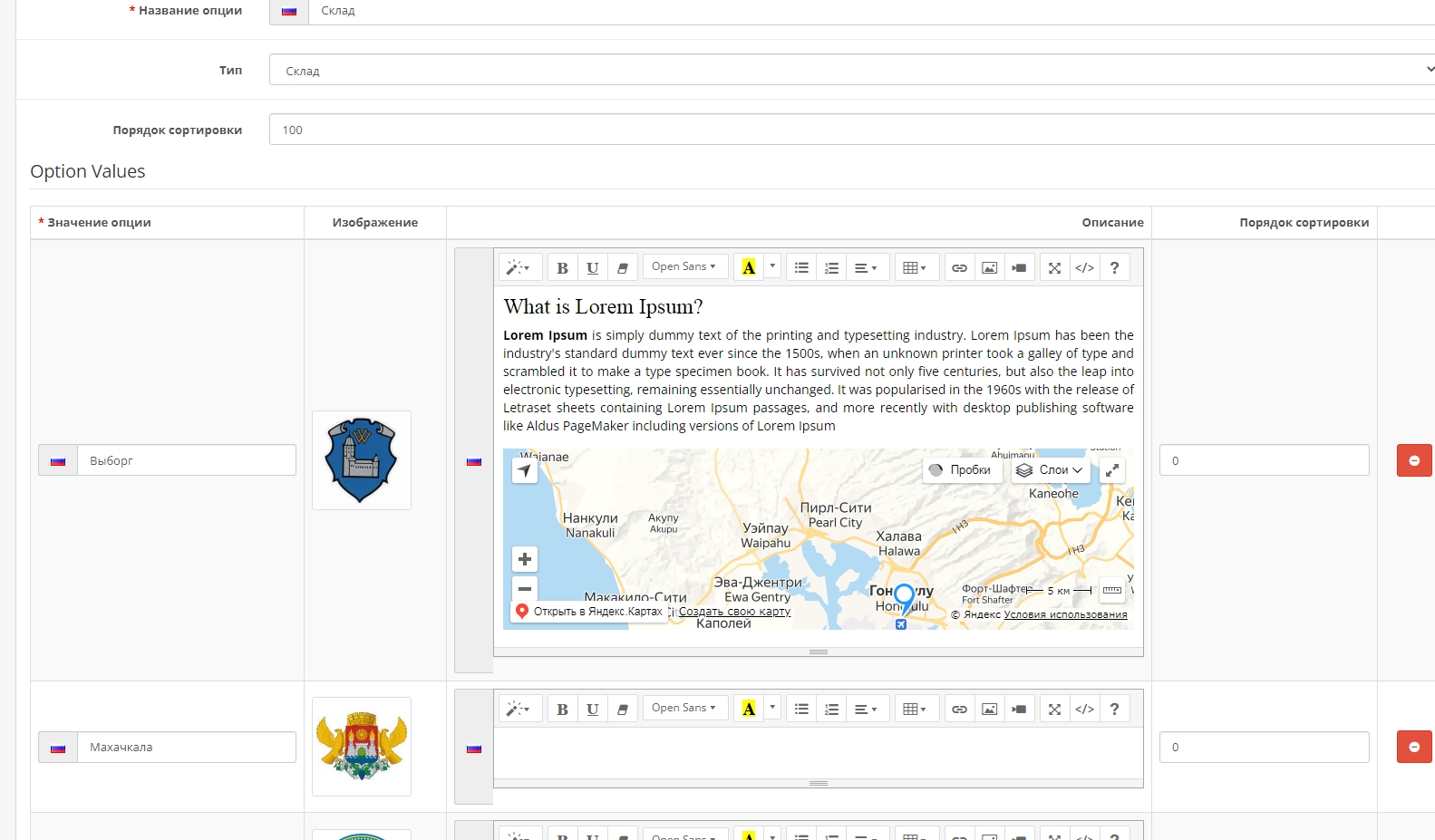This screenshot has width=1435, height=840.
Task: Zoom in on the Yandex map
Action: pyautogui.click(x=525, y=559)
